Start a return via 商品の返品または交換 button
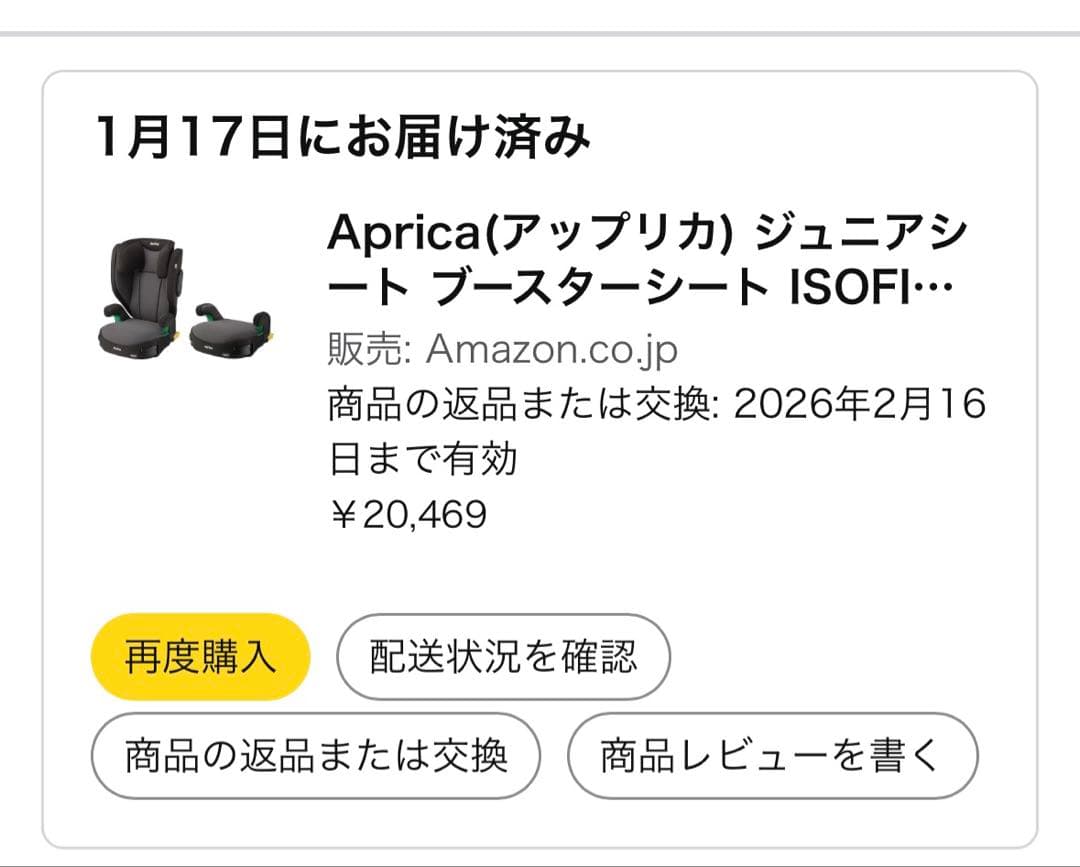 [x=314, y=757]
